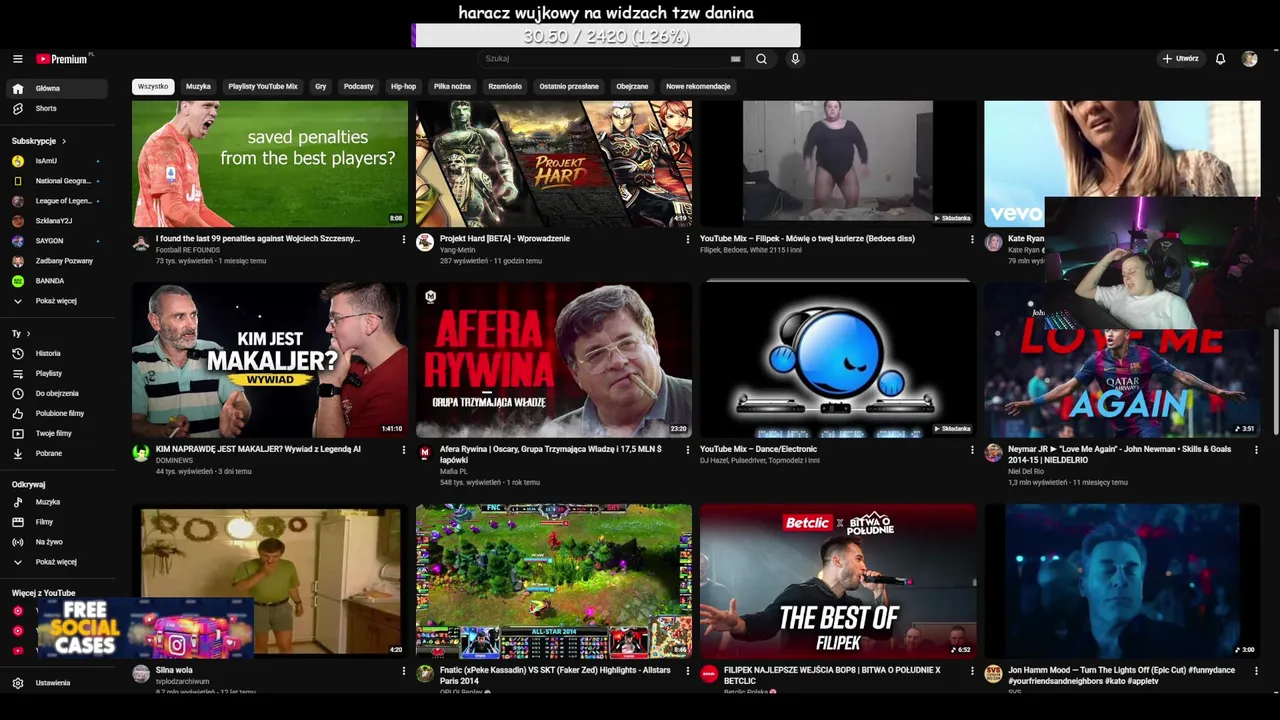
Task: Open BANNDA subscription channel
Action: point(55,281)
